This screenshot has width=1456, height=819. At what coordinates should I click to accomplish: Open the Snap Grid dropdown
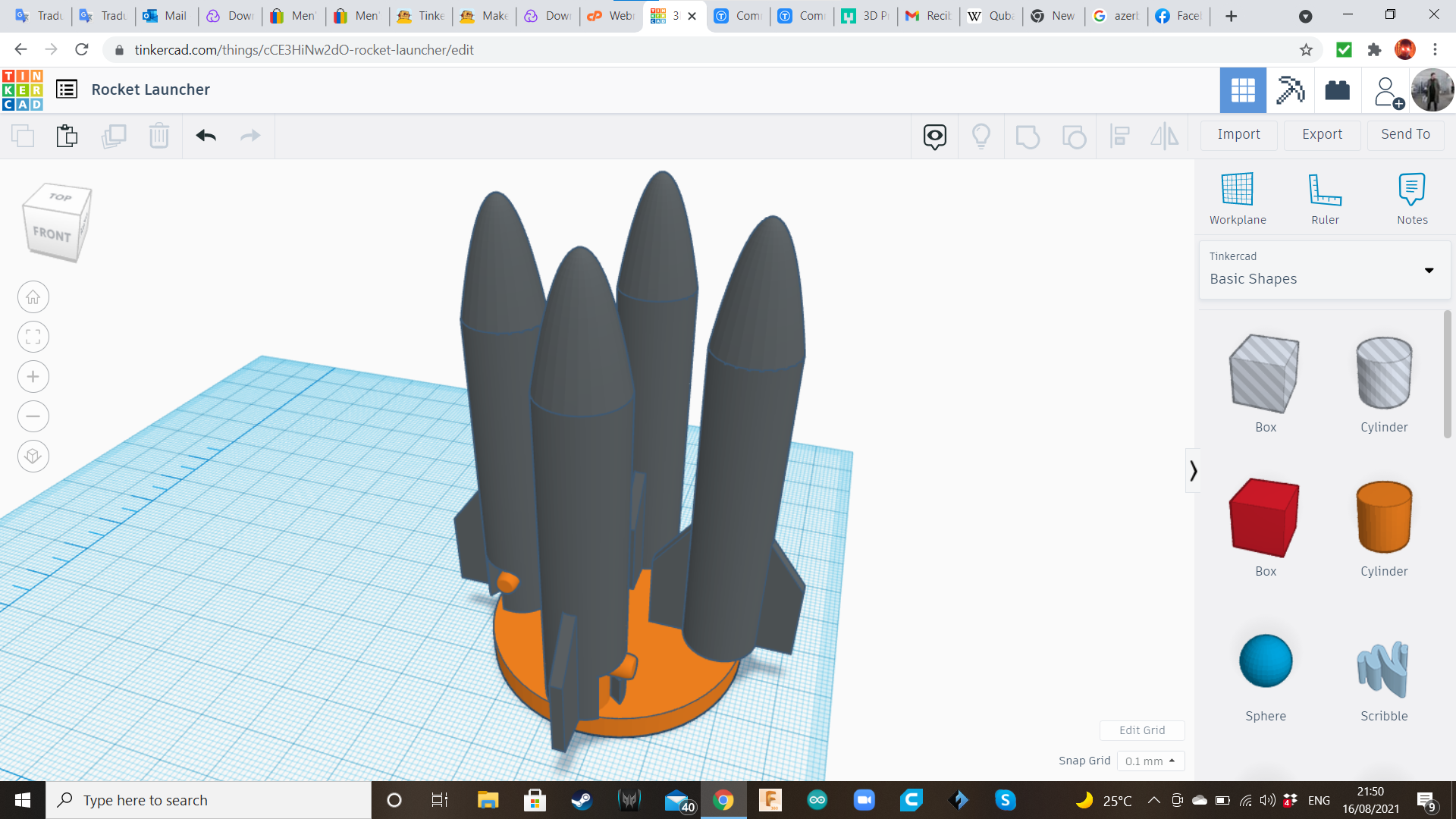pos(1150,761)
